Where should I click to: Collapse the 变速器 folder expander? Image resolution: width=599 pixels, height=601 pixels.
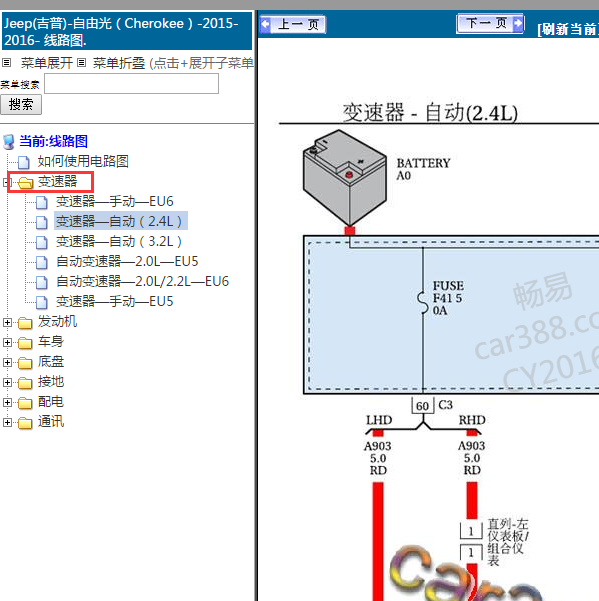(5, 182)
